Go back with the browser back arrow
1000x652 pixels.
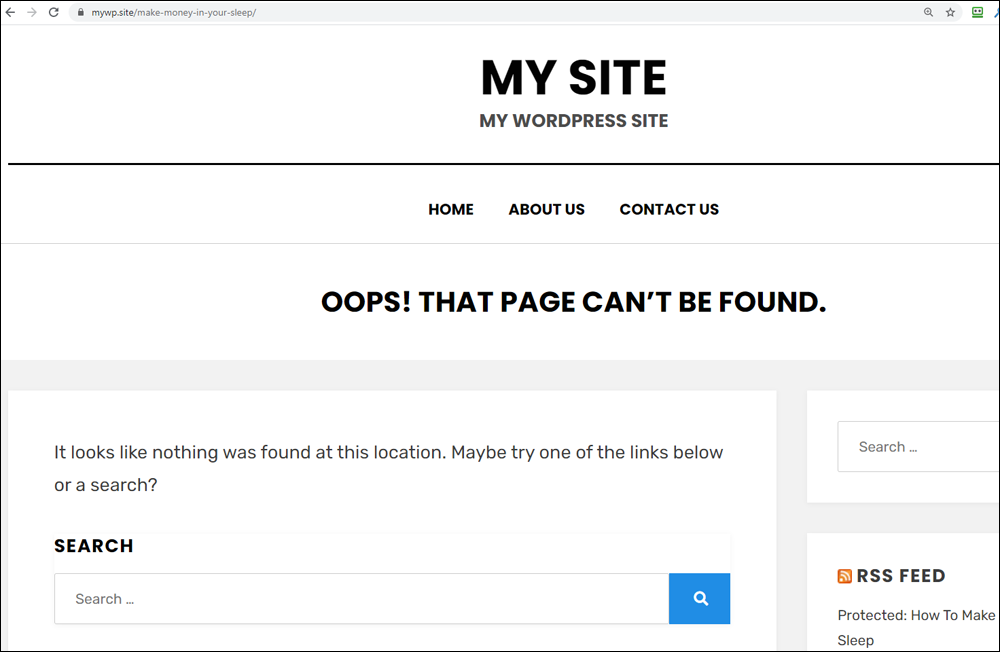(x=10, y=12)
